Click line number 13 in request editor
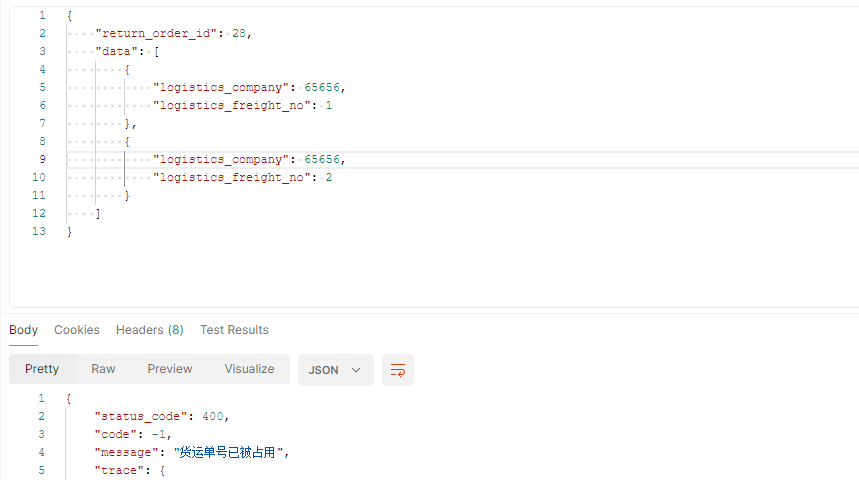 tap(39, 231)
